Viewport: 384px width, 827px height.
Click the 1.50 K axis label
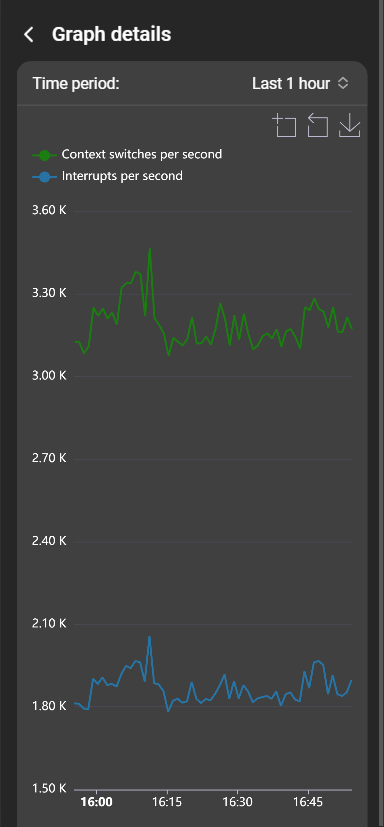(49, 788)
